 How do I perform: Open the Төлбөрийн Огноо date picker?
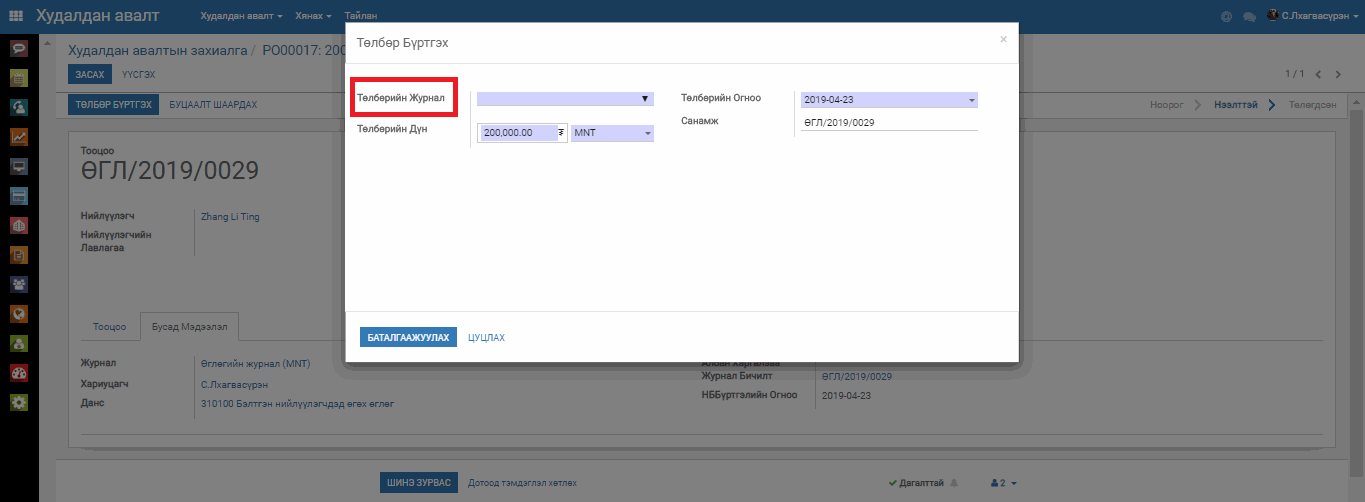point(888,100)
